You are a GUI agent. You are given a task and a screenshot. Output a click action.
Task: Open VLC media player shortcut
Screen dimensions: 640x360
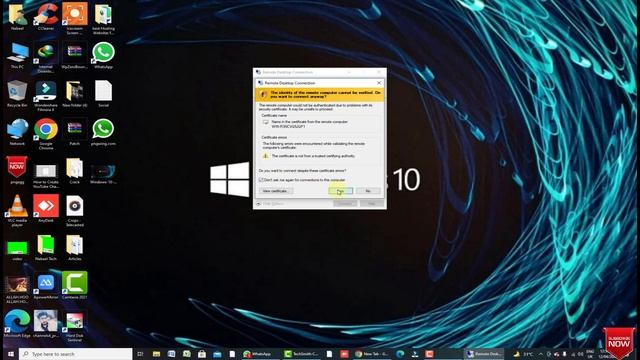coord(17,211)
